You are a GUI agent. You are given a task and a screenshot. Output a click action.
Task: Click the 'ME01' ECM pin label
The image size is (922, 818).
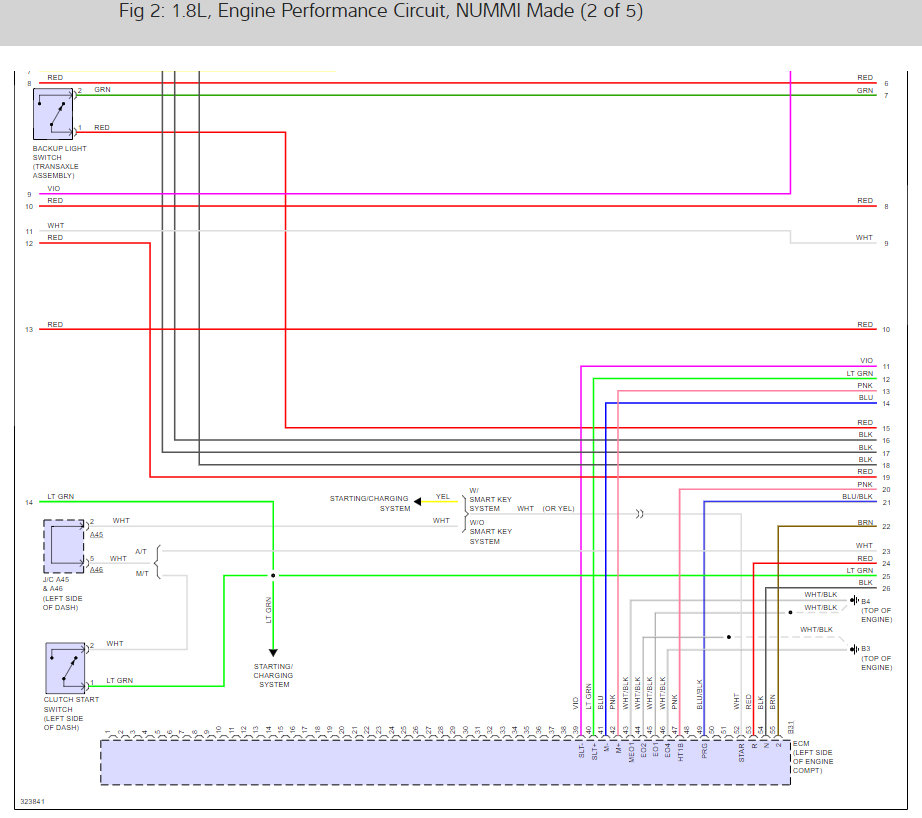631,752
